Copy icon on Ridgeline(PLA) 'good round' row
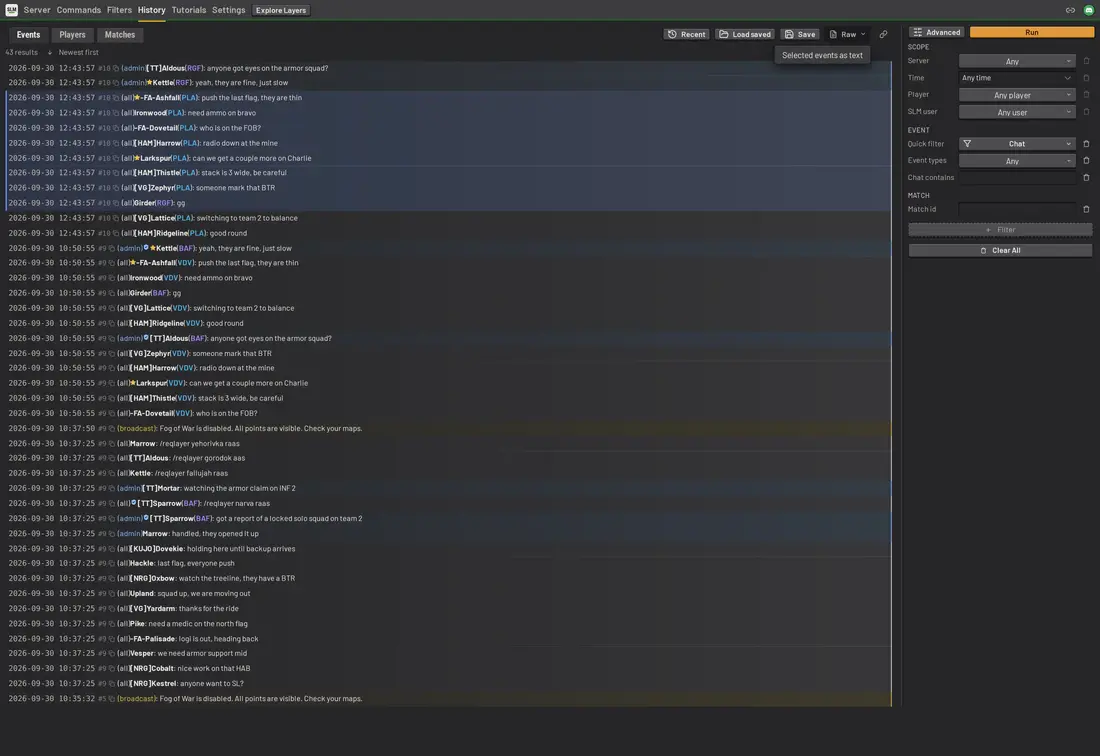 (x=116, y=233)
